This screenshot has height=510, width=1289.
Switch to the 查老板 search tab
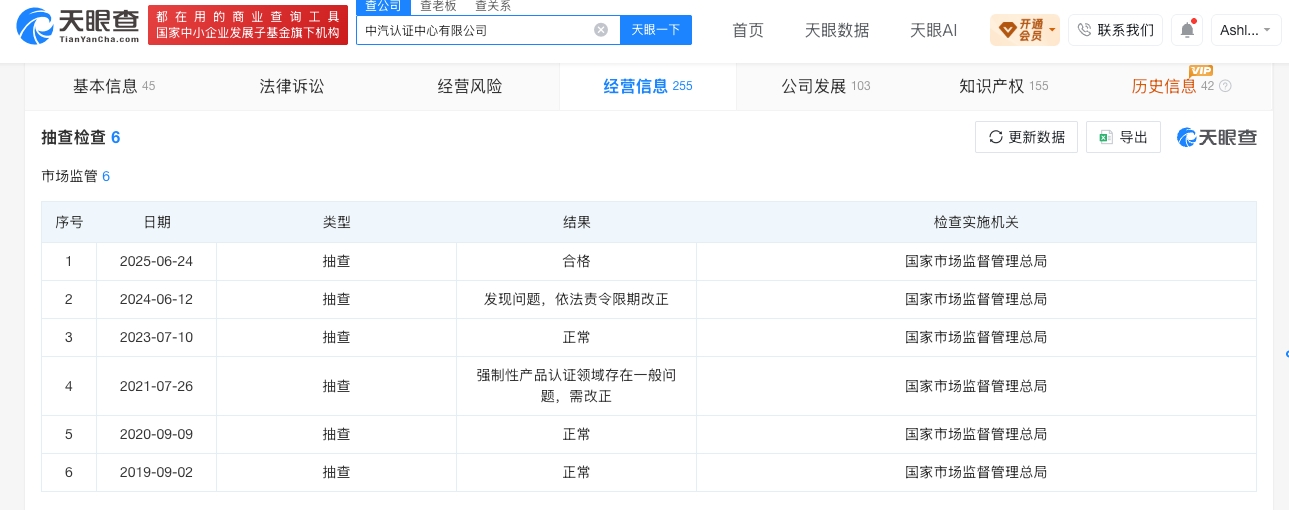coord(438,6)
